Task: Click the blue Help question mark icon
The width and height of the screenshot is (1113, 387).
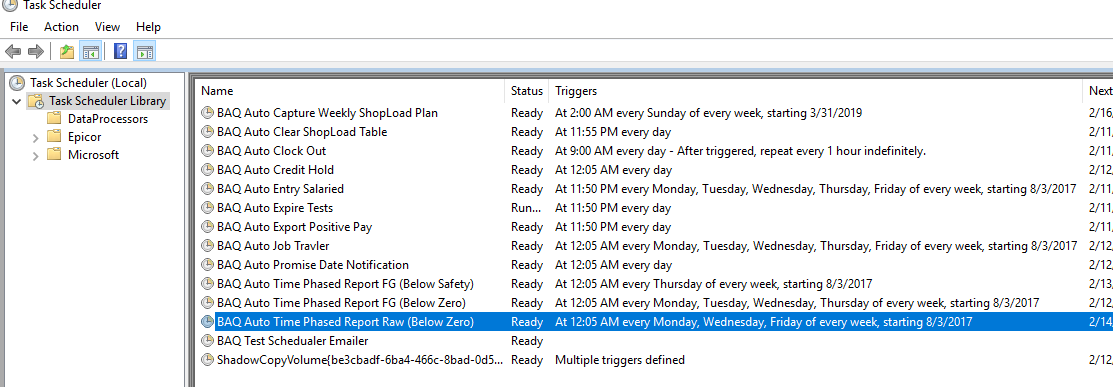Action: click(x=121, y=51)
